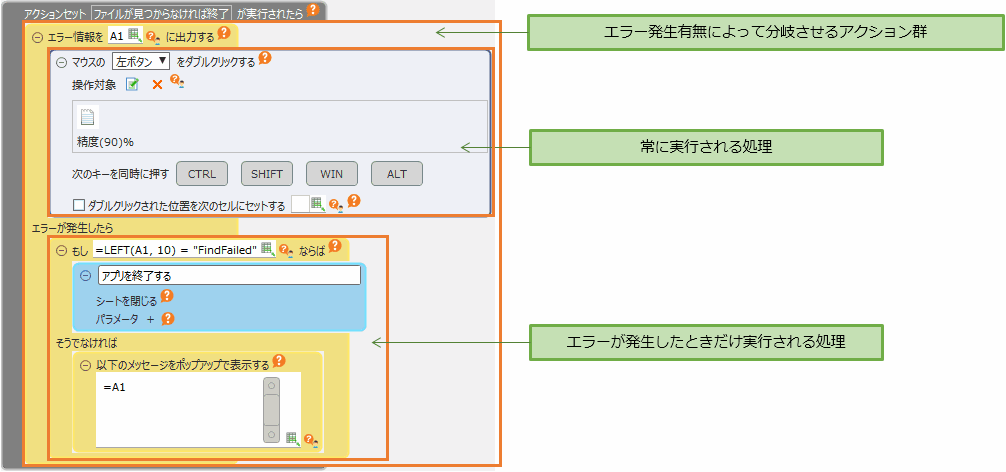Collapse the もし condition block
The height and width of the screenshot is (472, 1006).
click(62, 250)
